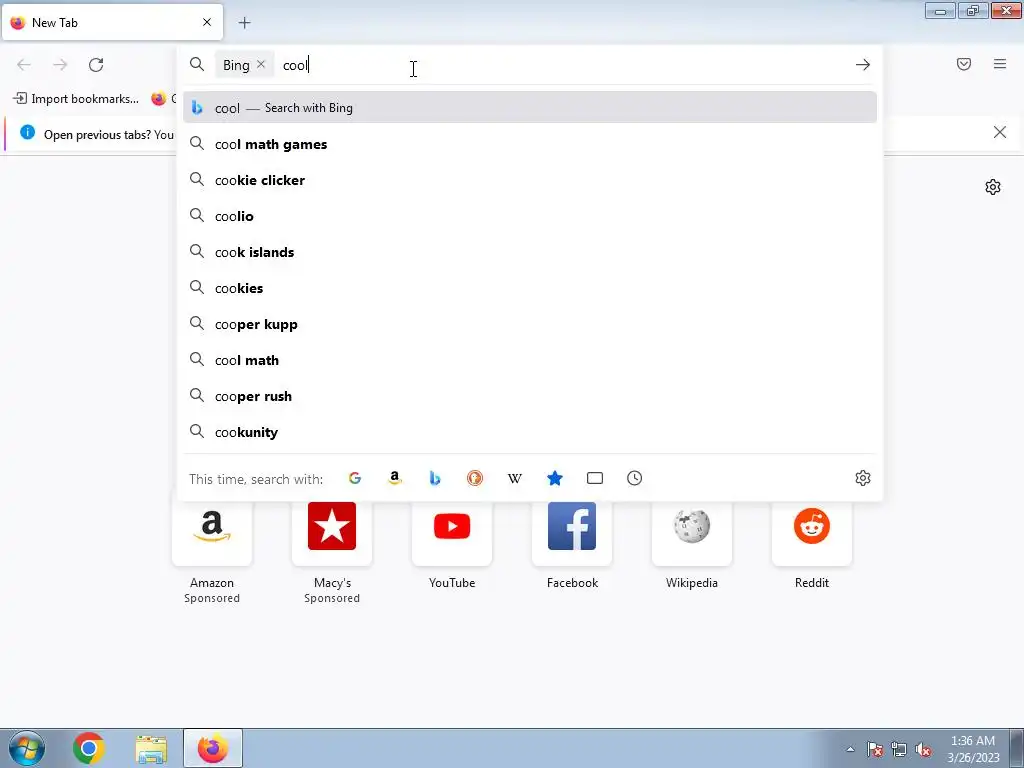Pick the 'coolio' suggestion
Screen dimensions: 1024x768
coord(530,216)
